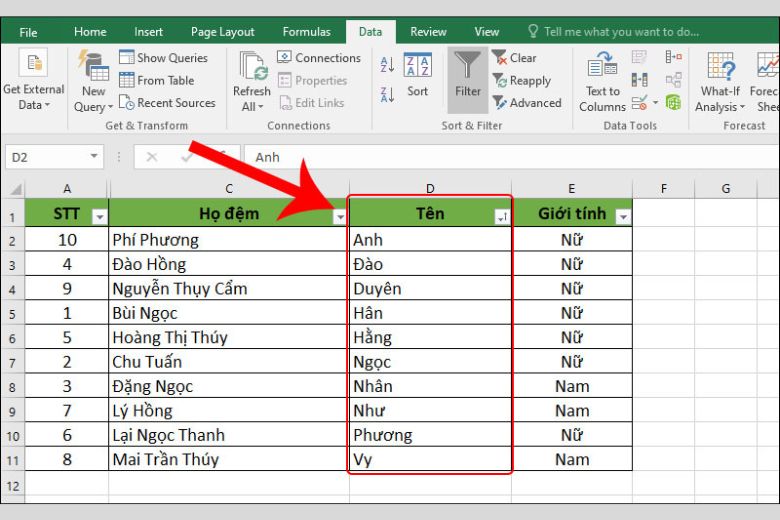Select cell containing Duyên
Screen dimensions: 780x520
point(430,289)
